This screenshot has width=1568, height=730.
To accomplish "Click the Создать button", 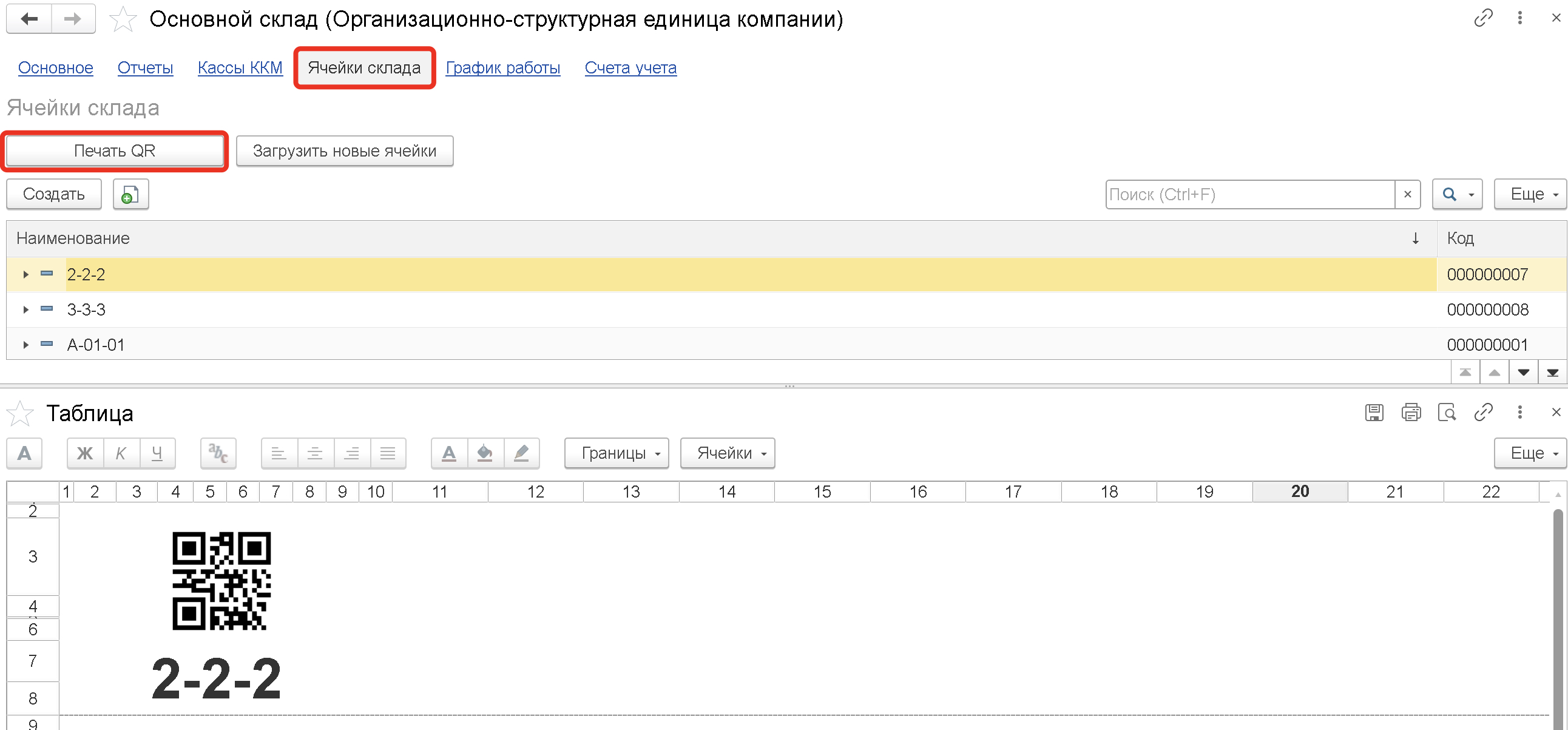I will point(53,194).
